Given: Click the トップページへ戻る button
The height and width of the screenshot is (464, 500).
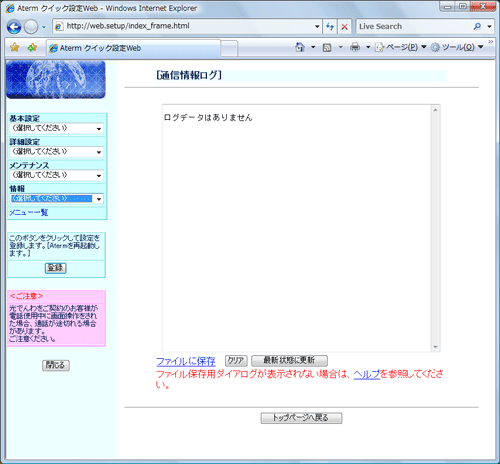Looking at the screenshot, I should [x=301, y=418].
